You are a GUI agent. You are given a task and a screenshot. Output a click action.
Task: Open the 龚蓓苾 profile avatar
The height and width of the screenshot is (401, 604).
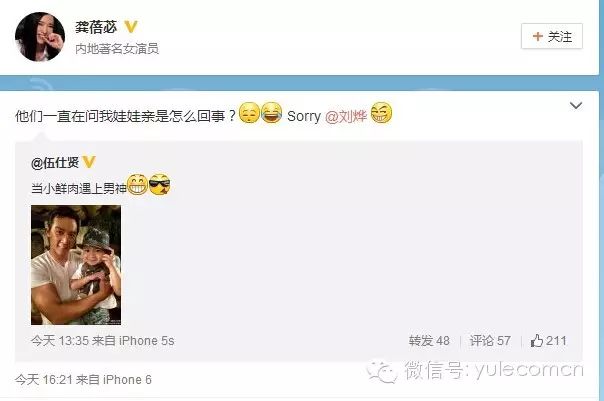tap(40, 37)
